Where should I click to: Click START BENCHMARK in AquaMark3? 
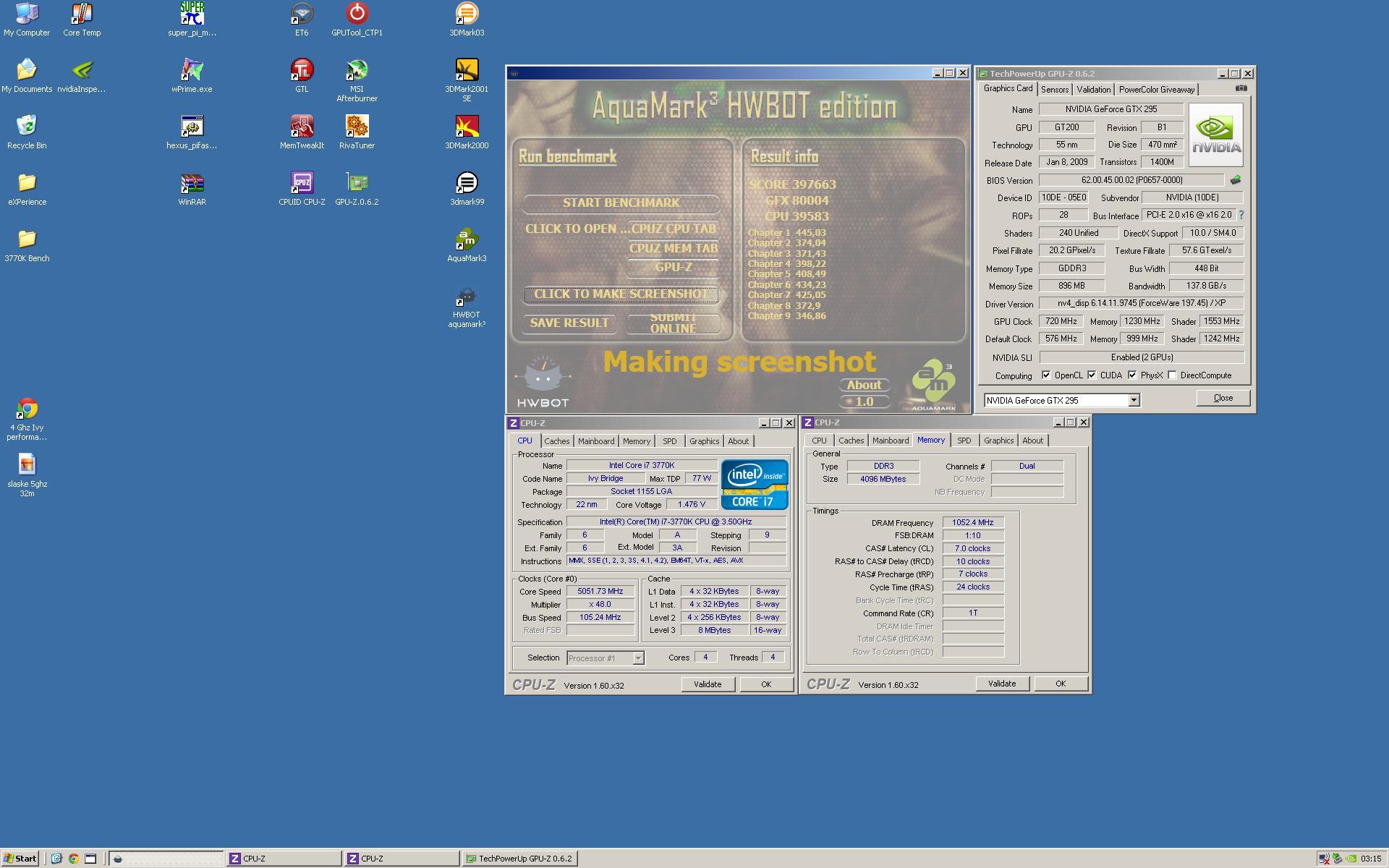point(621,203)
